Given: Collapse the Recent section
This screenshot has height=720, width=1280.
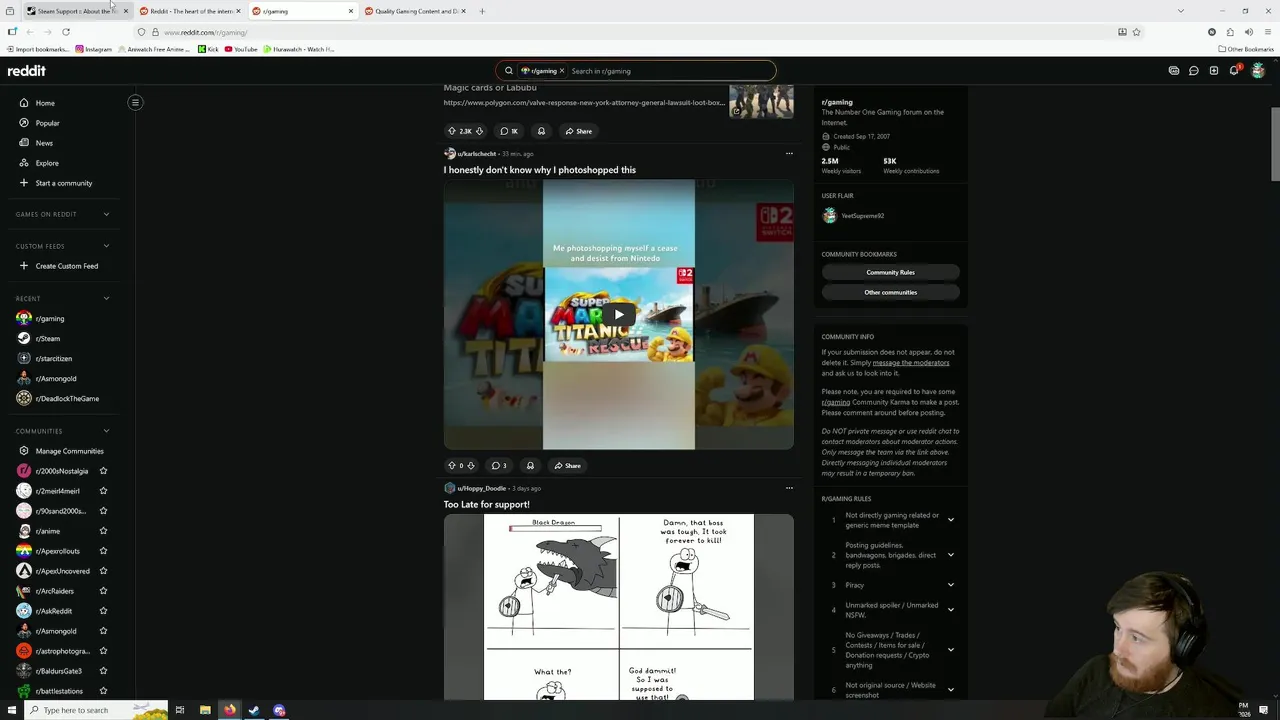Looking at the screenshot, I should point(106,298).
